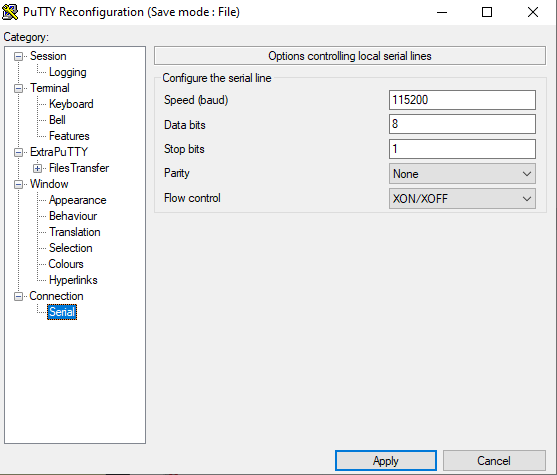Click the PuTTY icon in the title bar
The height and width of the screenshot is (475, 557).
[x=10, y=12]
